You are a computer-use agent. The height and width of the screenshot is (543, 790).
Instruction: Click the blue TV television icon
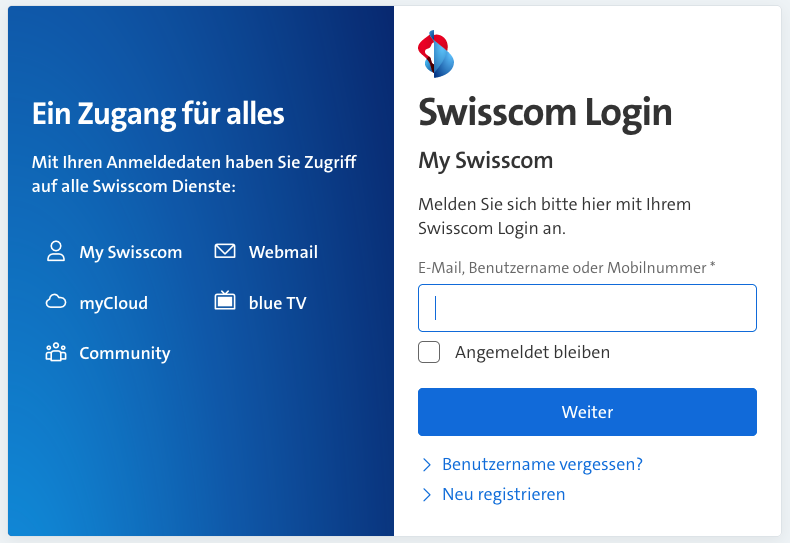[x=225, y=301]
